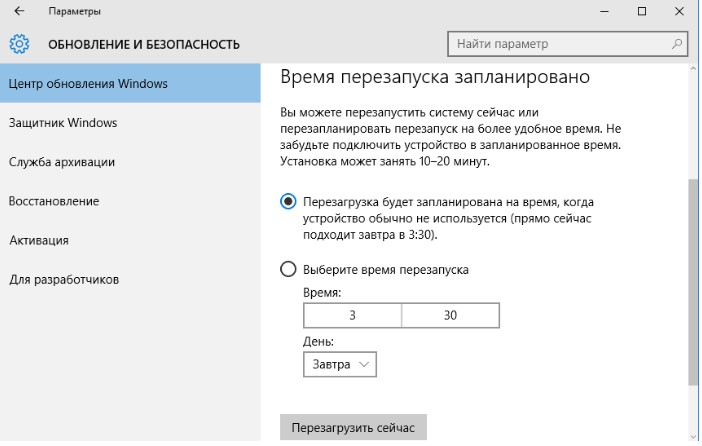Image resolution: width=702 pixels, height=446 pixels.
Task: Open Активация section
Action: pyautogui.click(x=130, y=240)
